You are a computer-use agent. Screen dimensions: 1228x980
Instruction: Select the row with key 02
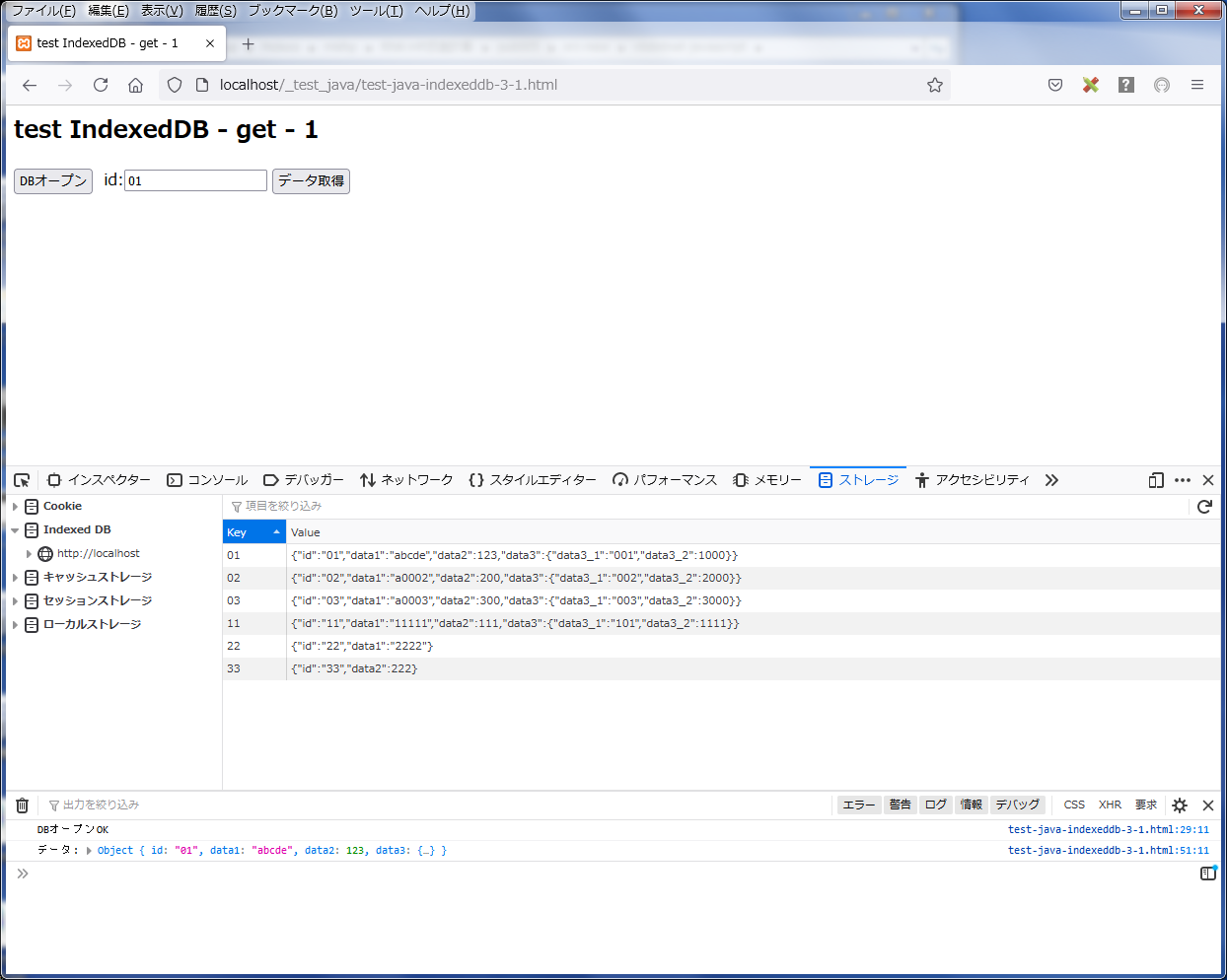pos(722,579)
